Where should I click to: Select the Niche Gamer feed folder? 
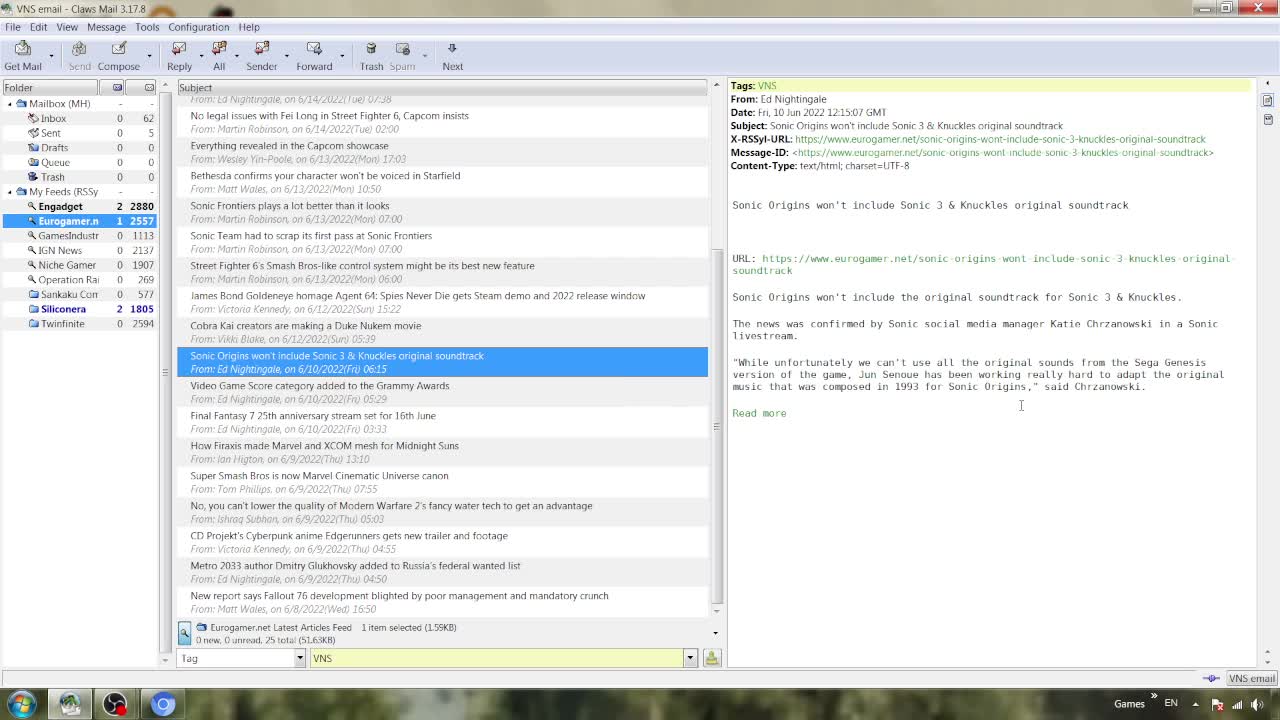pyautogui.click(x=67, y=265)
